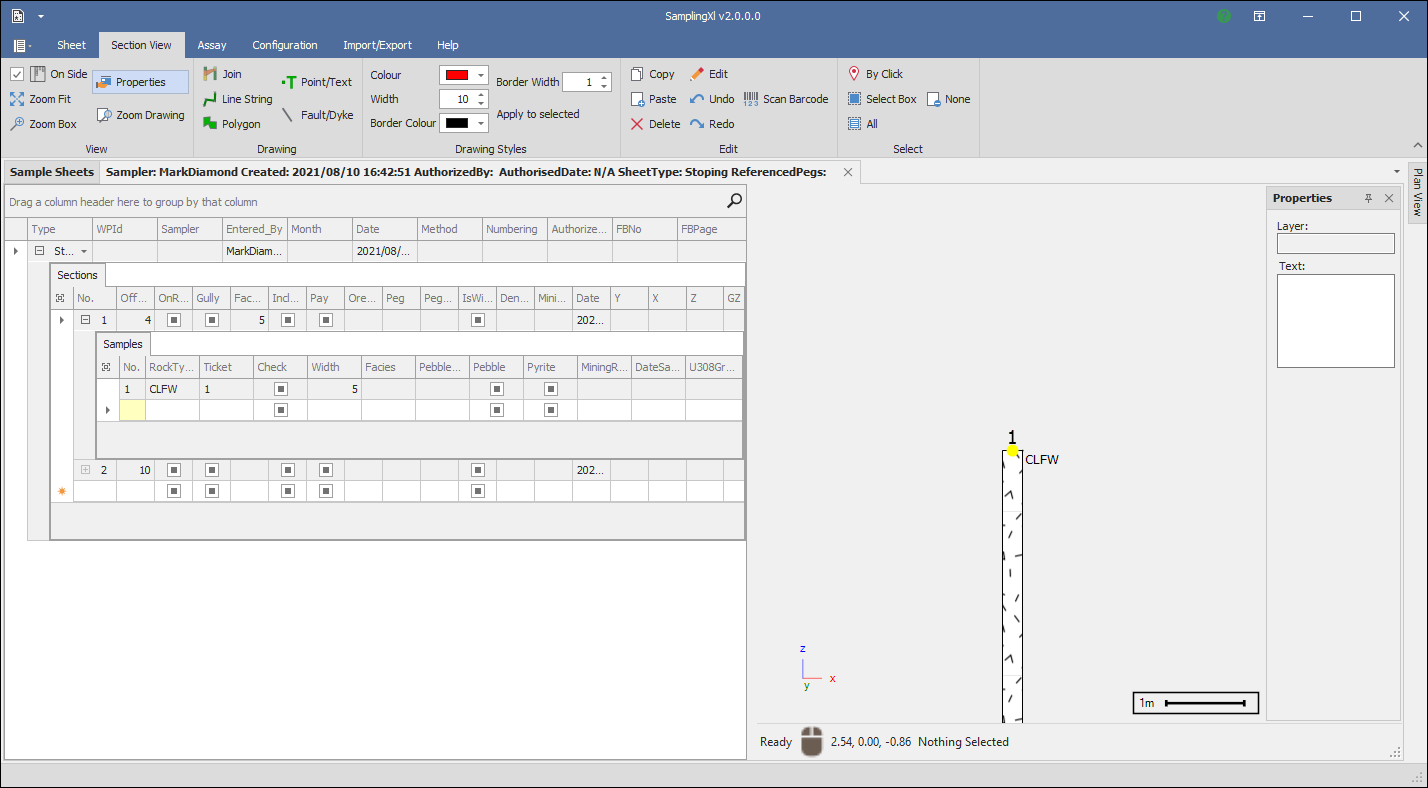
Task: Click the red Colour swatch
Action: click(x=456, y=75)
